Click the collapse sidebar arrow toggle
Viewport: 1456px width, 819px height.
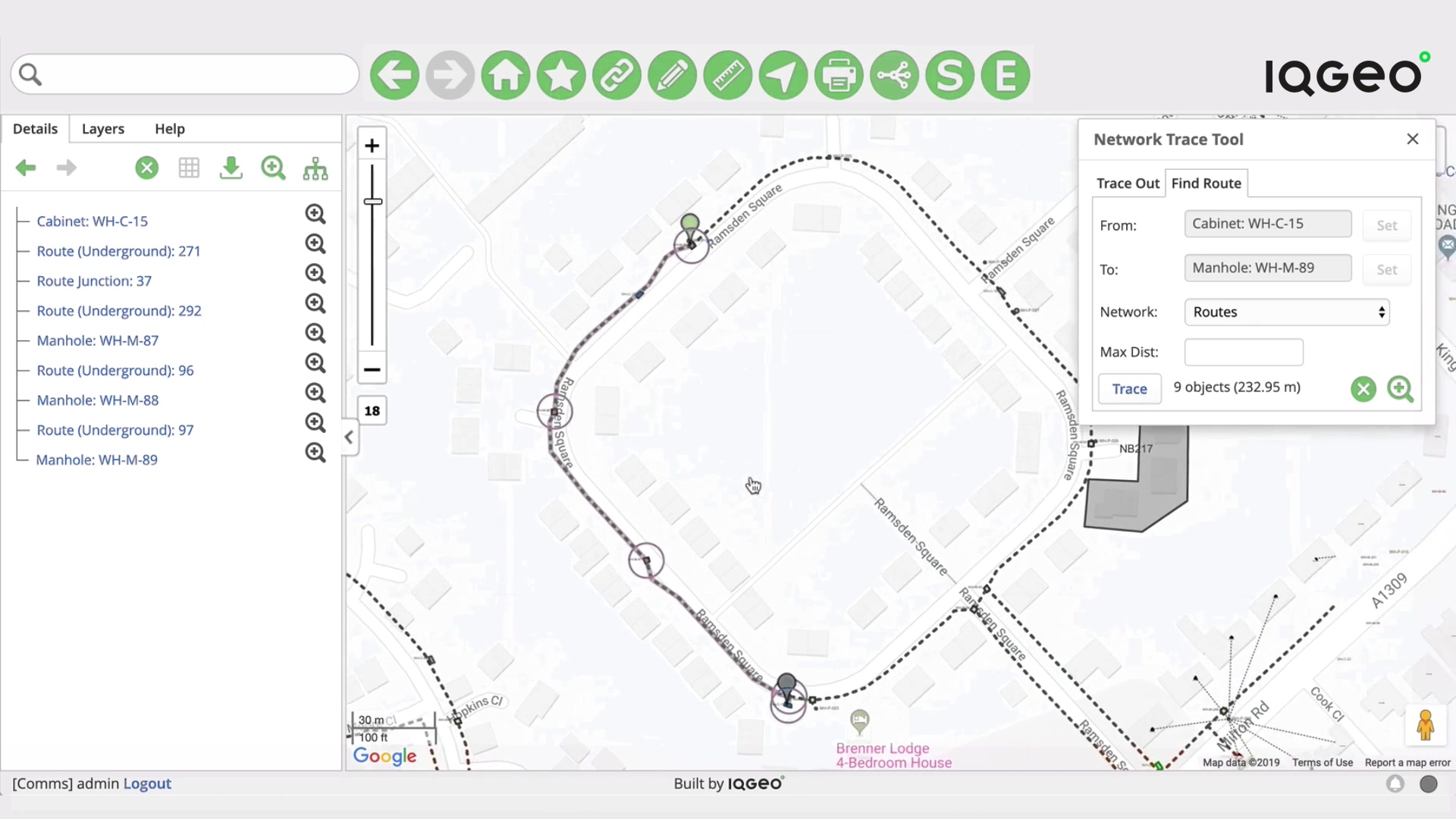point(349,438)
